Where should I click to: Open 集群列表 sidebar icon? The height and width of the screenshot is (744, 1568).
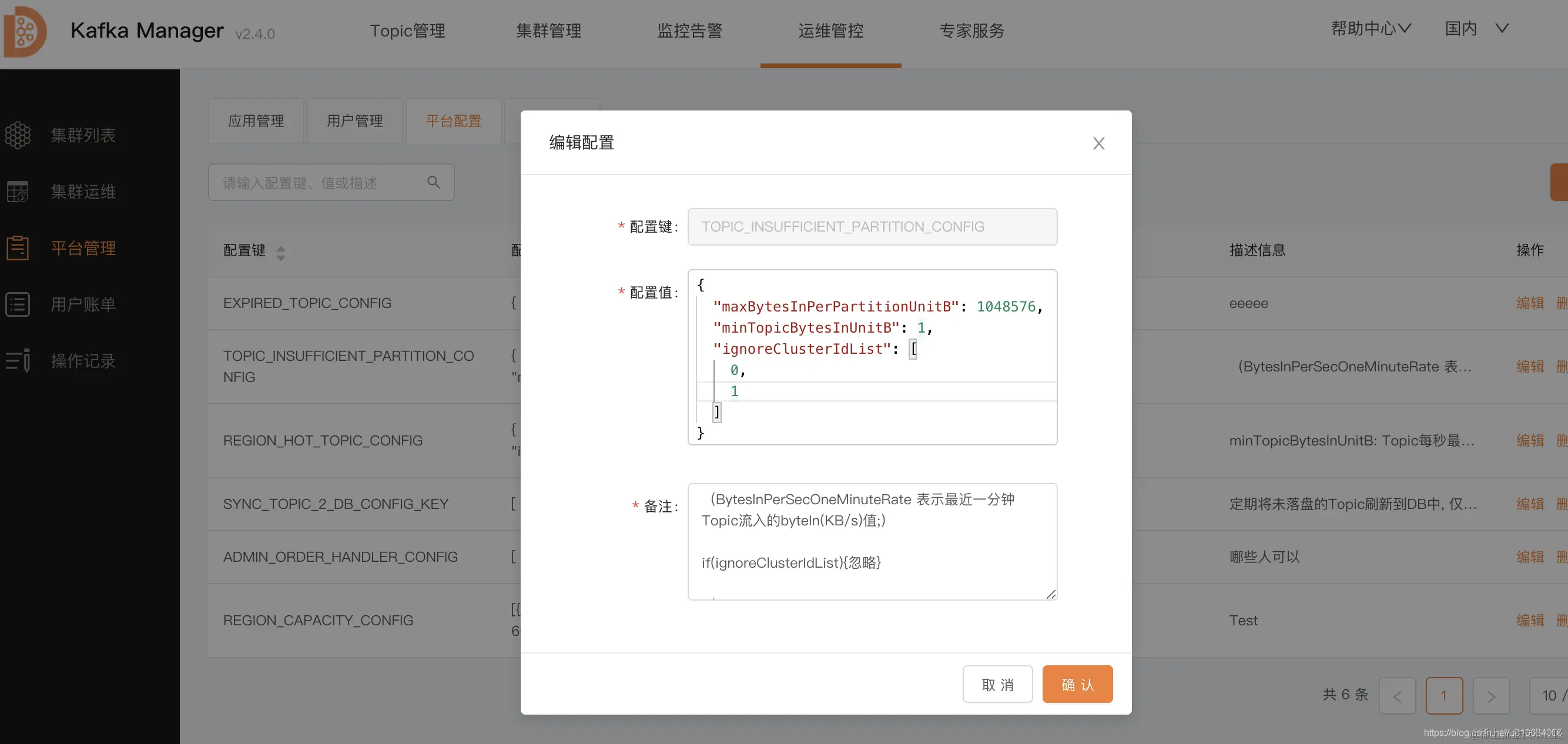pos(18,135)
